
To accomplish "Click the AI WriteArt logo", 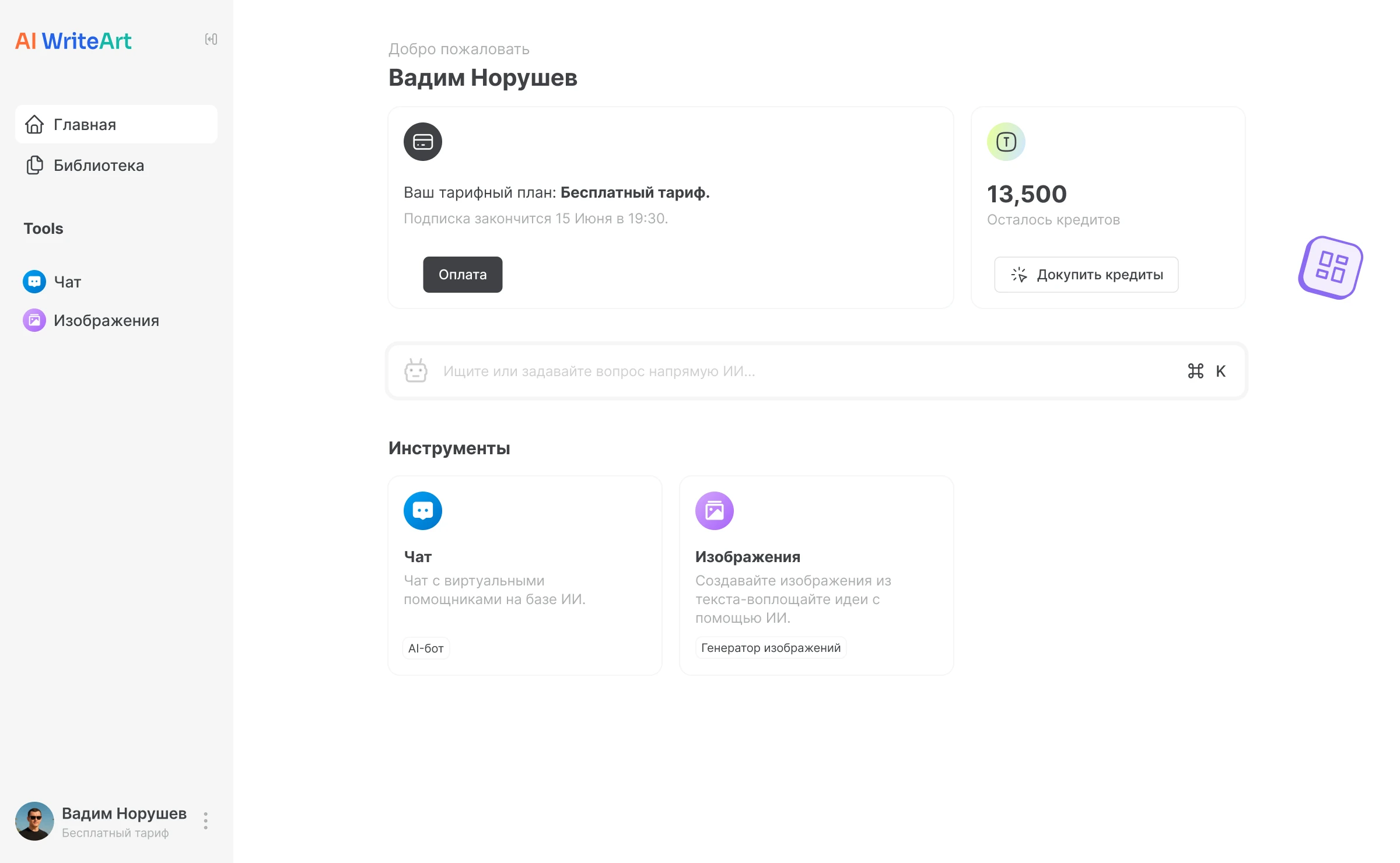I will tap(73, 41).
